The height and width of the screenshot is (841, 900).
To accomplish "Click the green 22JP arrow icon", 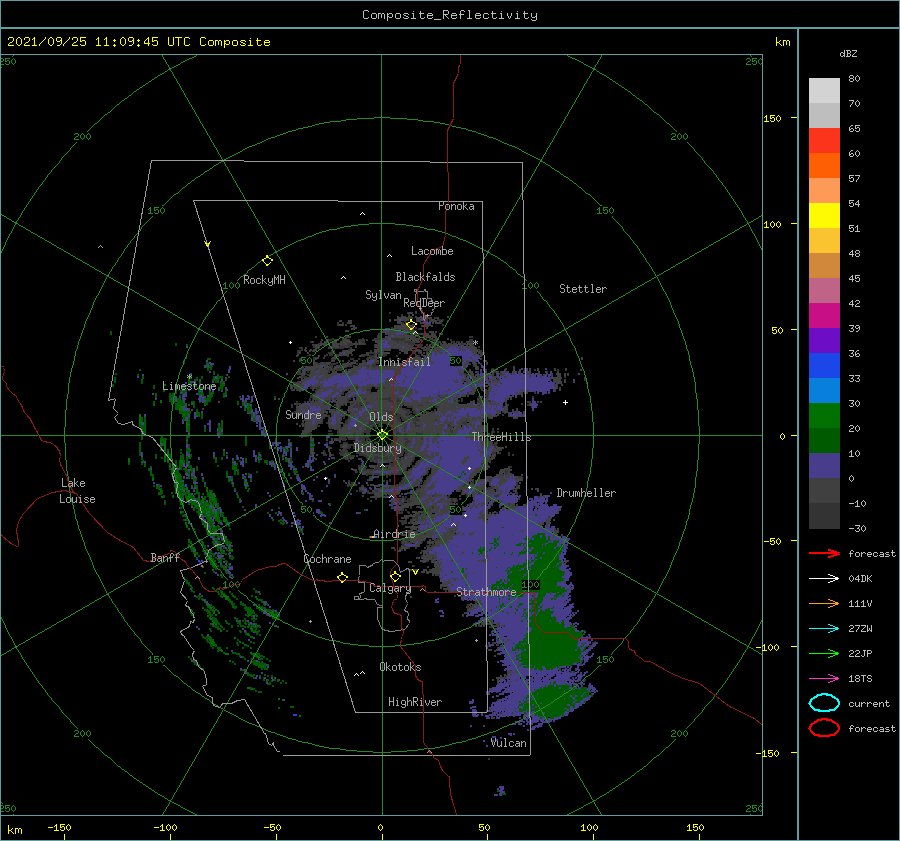I will (824, 653).
